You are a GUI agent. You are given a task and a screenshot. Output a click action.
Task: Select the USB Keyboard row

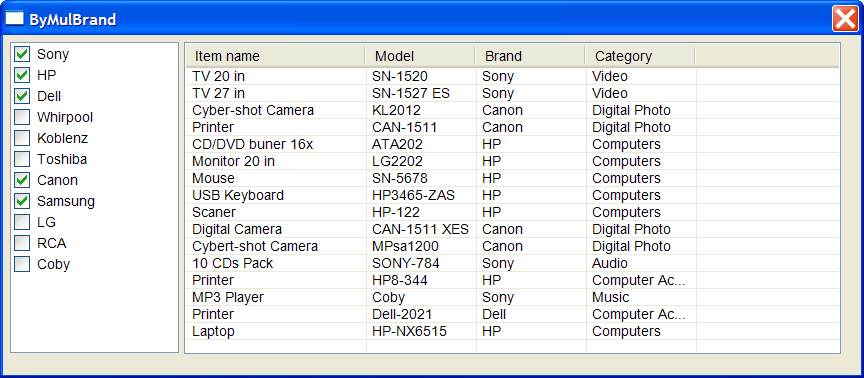(512, 196)
